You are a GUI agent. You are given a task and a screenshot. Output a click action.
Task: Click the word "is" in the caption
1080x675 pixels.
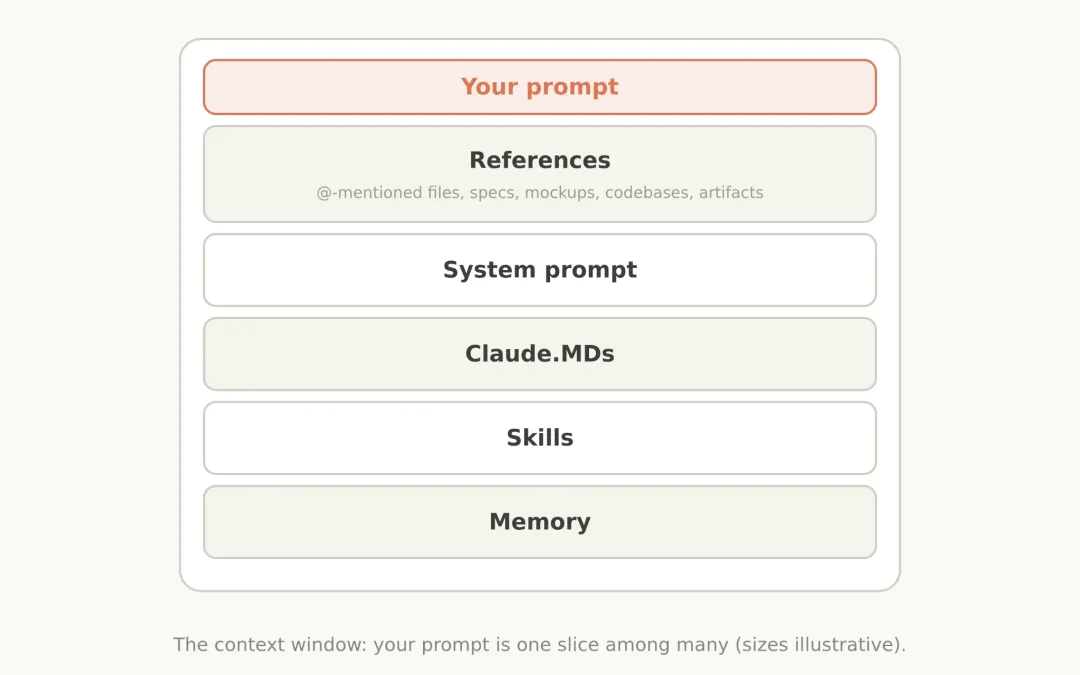pos(503,645)
